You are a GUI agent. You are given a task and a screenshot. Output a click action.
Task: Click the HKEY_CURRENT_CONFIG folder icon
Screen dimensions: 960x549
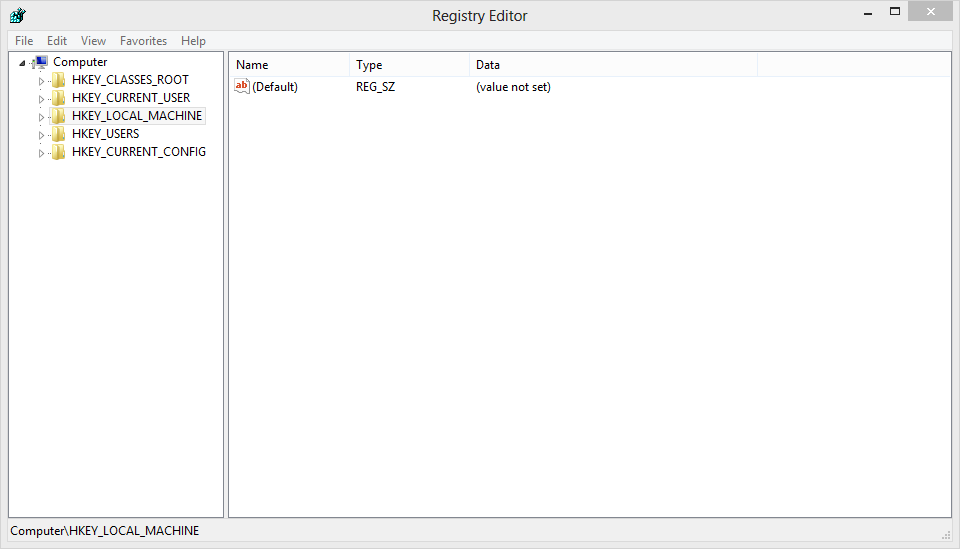[59, 152]
